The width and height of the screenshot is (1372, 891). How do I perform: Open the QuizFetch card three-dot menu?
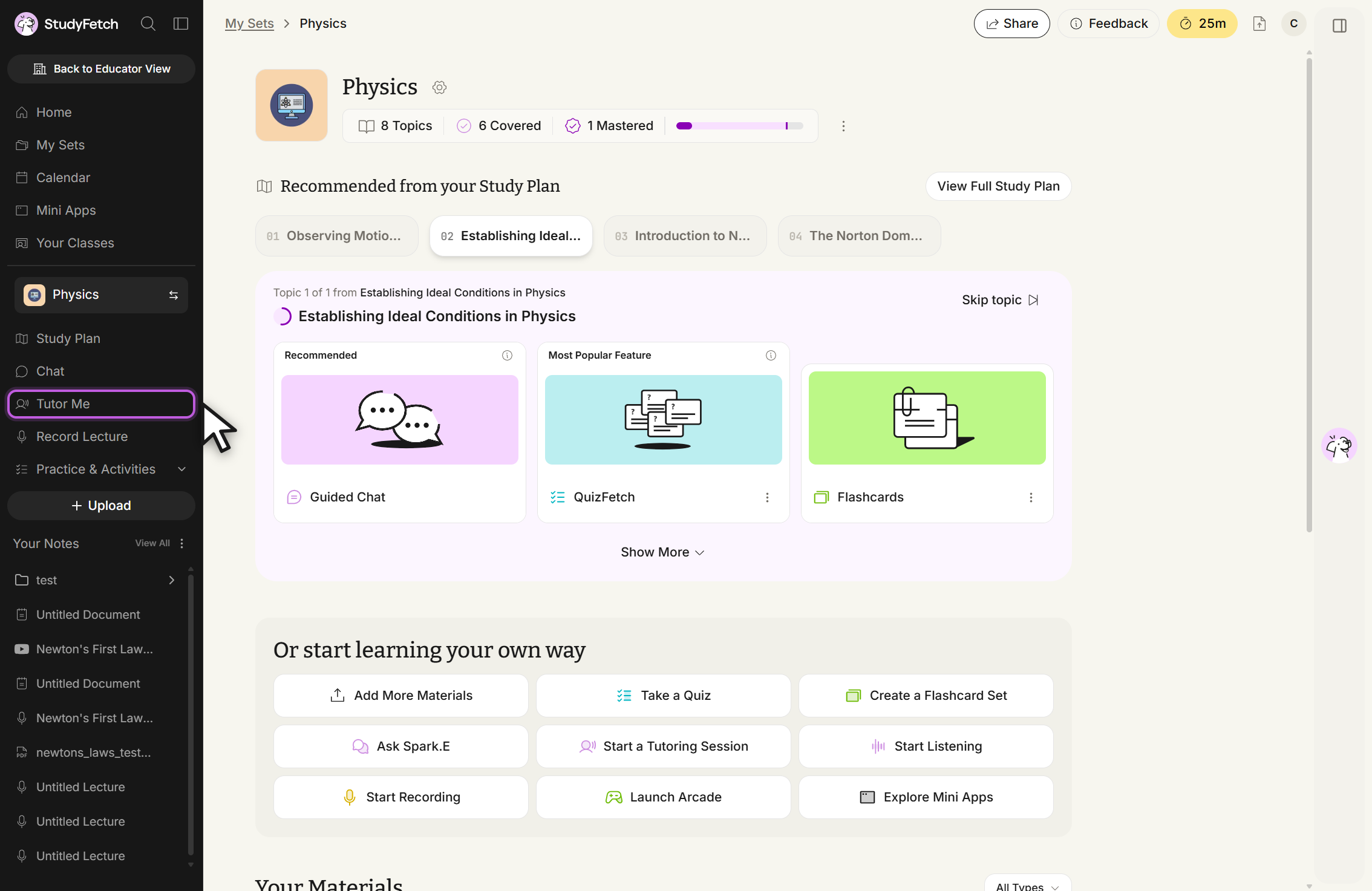[x=767, y=497]
